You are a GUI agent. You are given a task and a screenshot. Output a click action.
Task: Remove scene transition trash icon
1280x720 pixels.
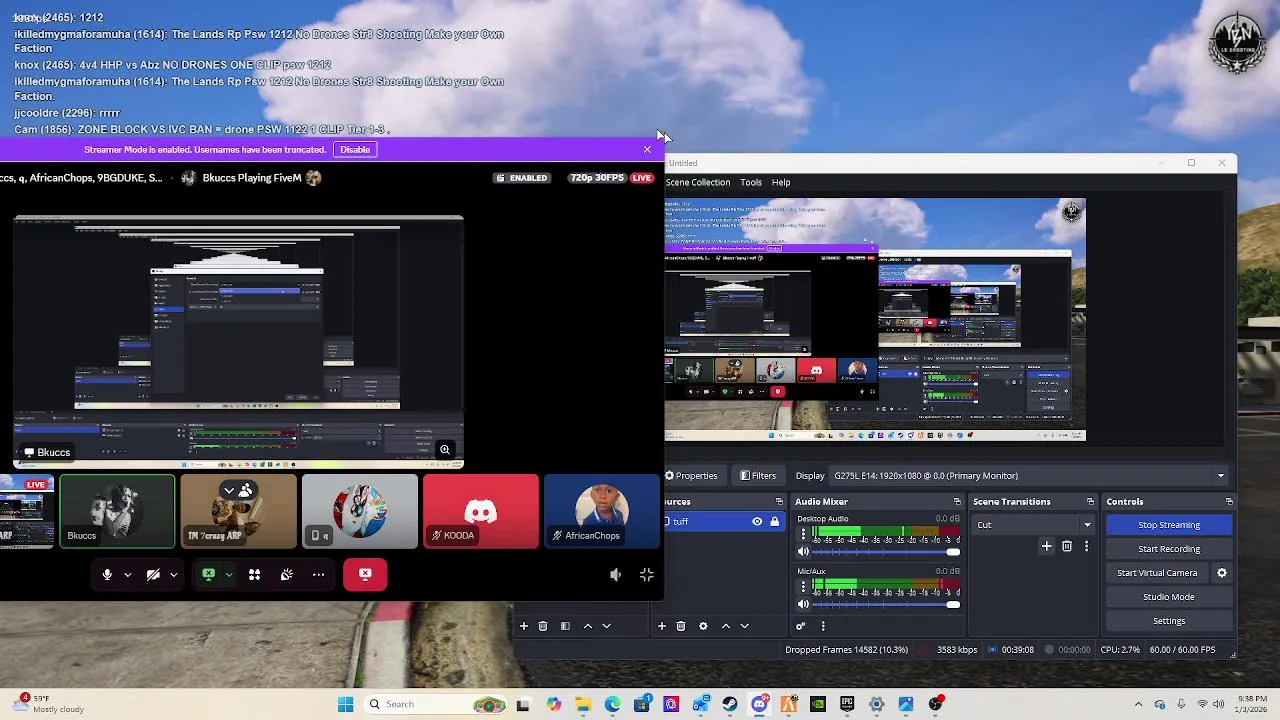[1067, 546]
